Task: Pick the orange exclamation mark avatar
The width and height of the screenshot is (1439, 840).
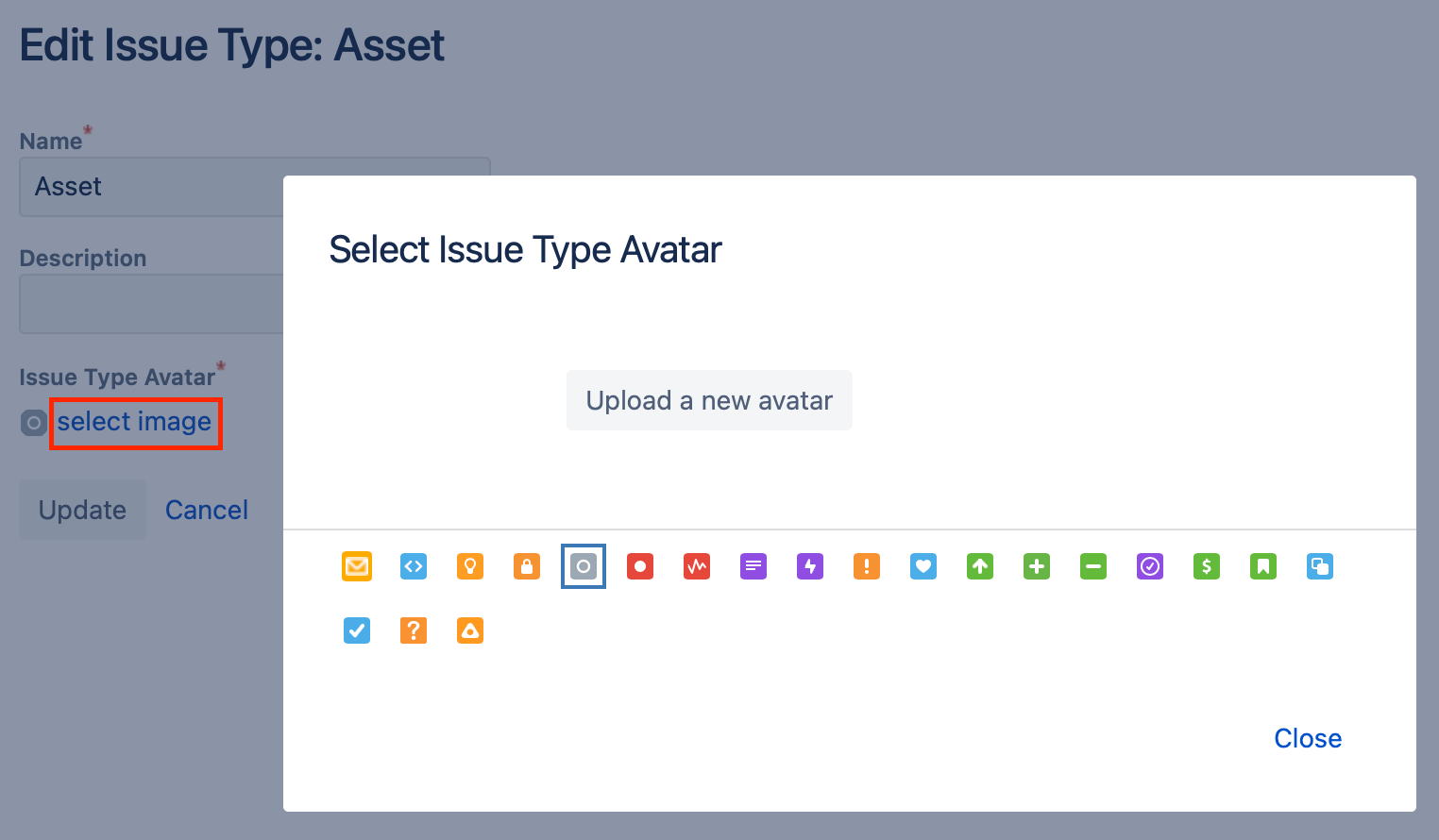Action: [867, 566]
